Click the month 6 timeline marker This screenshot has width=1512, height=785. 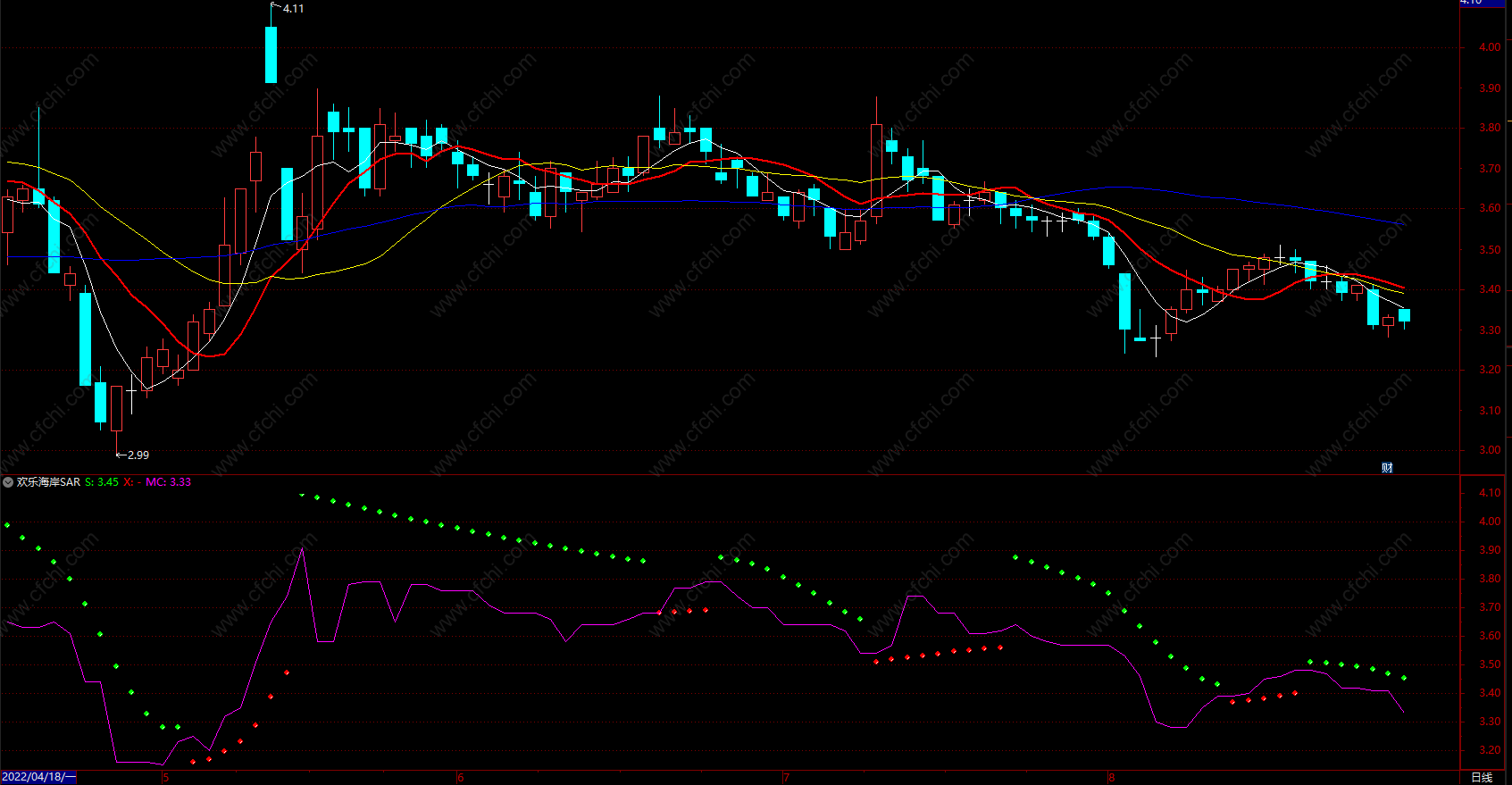click(461, 778)
